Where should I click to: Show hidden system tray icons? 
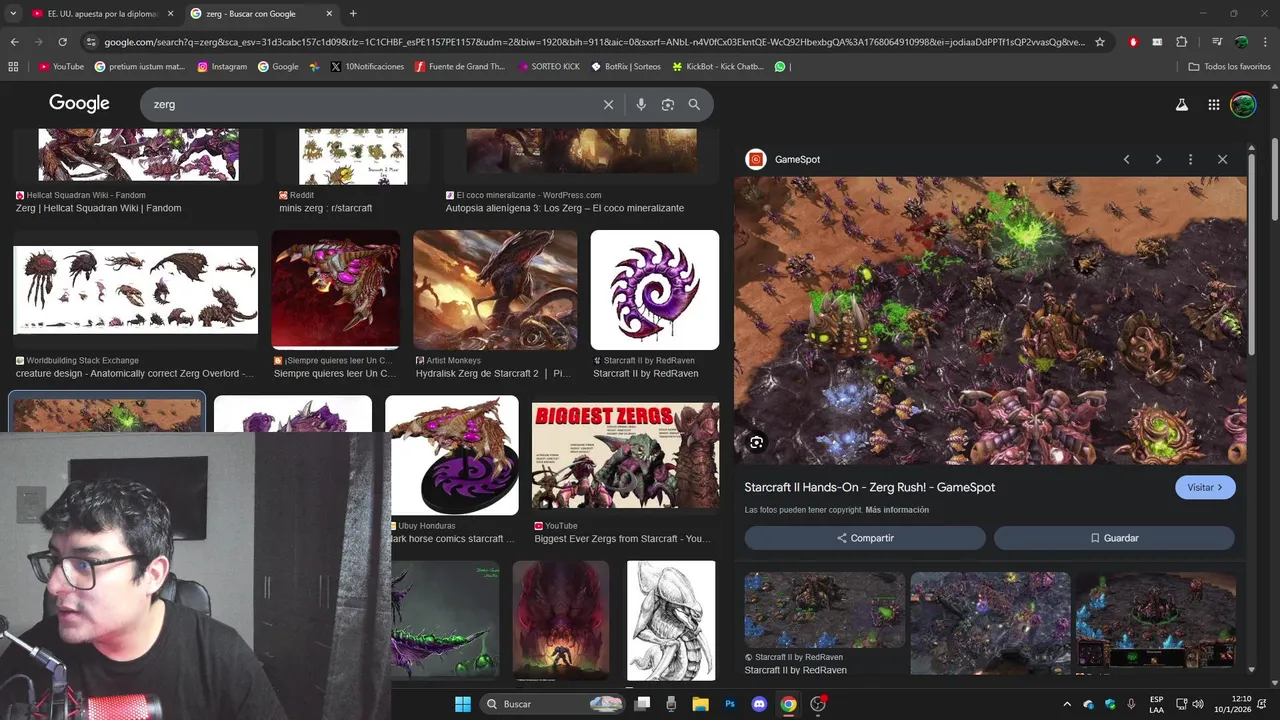(x=1066, y=704)
